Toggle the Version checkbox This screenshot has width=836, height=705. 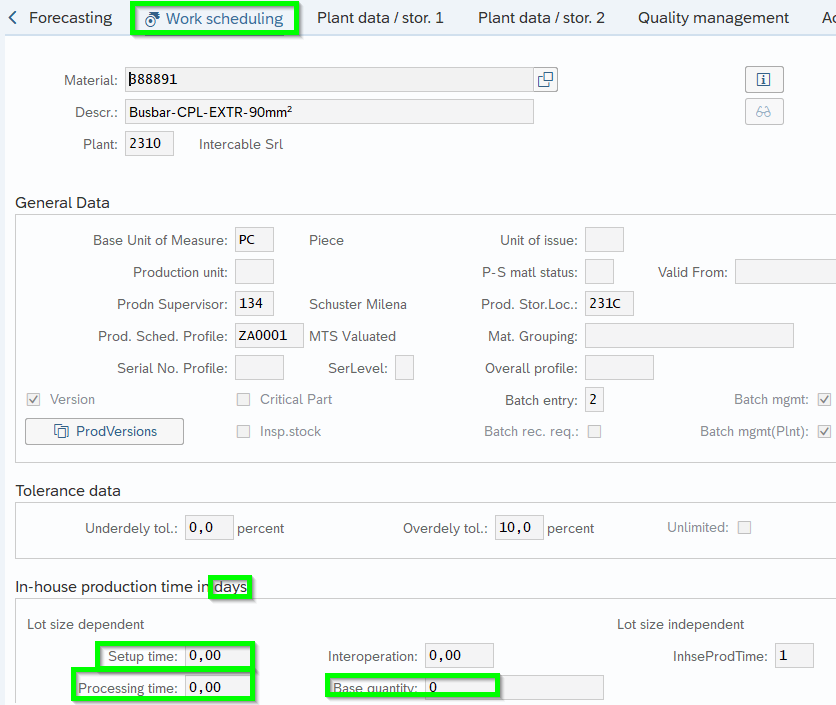pos(34,400)
